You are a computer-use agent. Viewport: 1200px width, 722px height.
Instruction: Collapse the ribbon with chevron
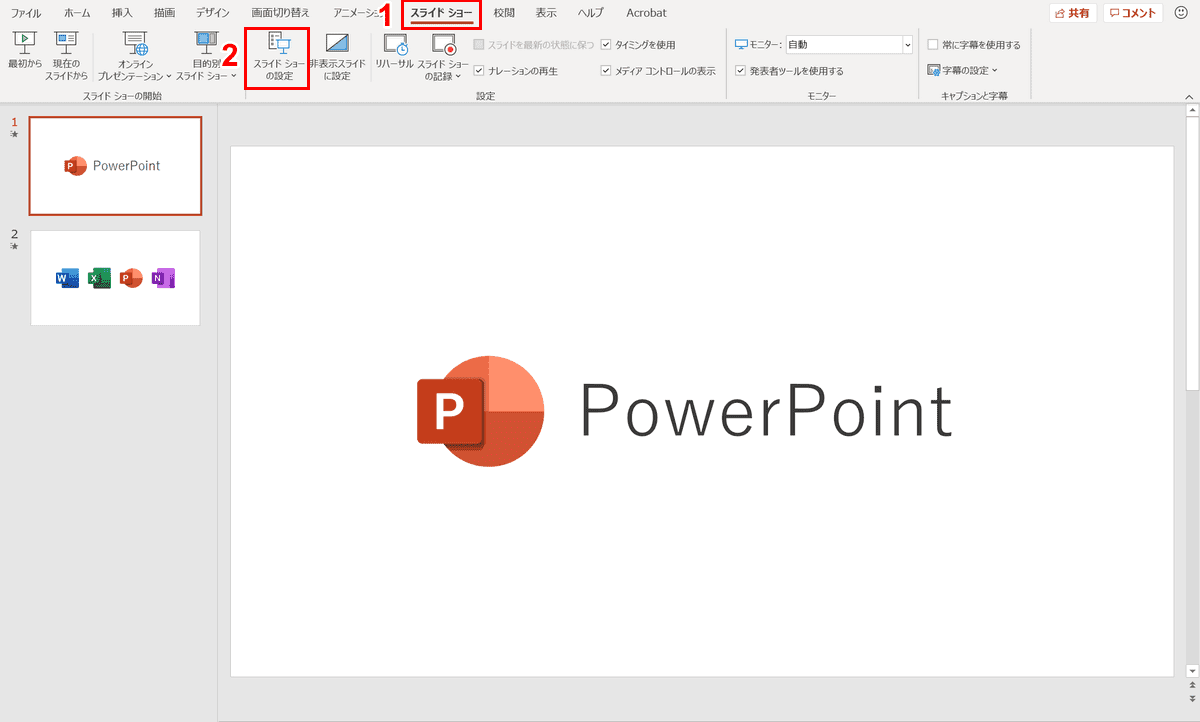(1188, 96)
